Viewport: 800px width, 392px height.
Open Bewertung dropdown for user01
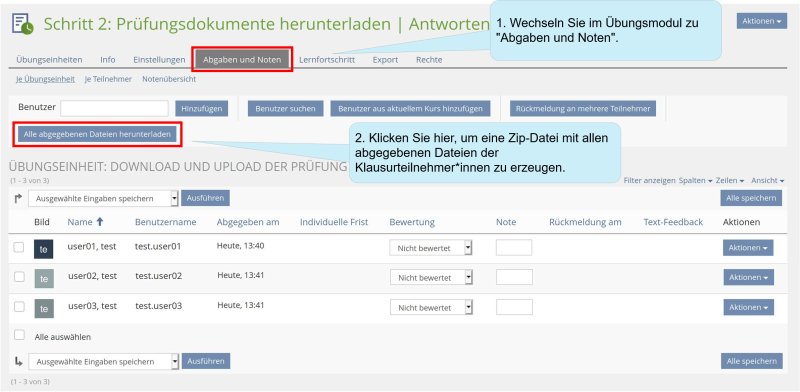tap(431, 248)
